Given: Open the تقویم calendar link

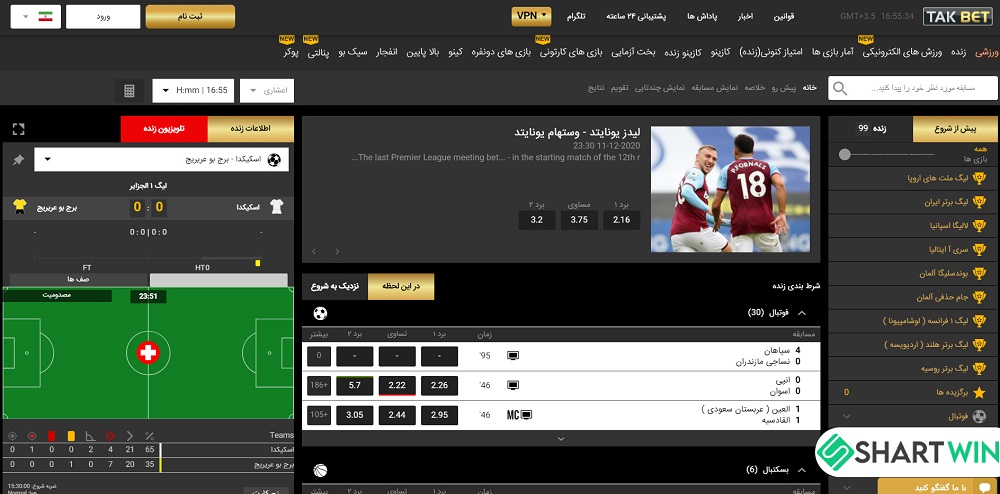Looking at the screenshot, I should coord(621,87).
